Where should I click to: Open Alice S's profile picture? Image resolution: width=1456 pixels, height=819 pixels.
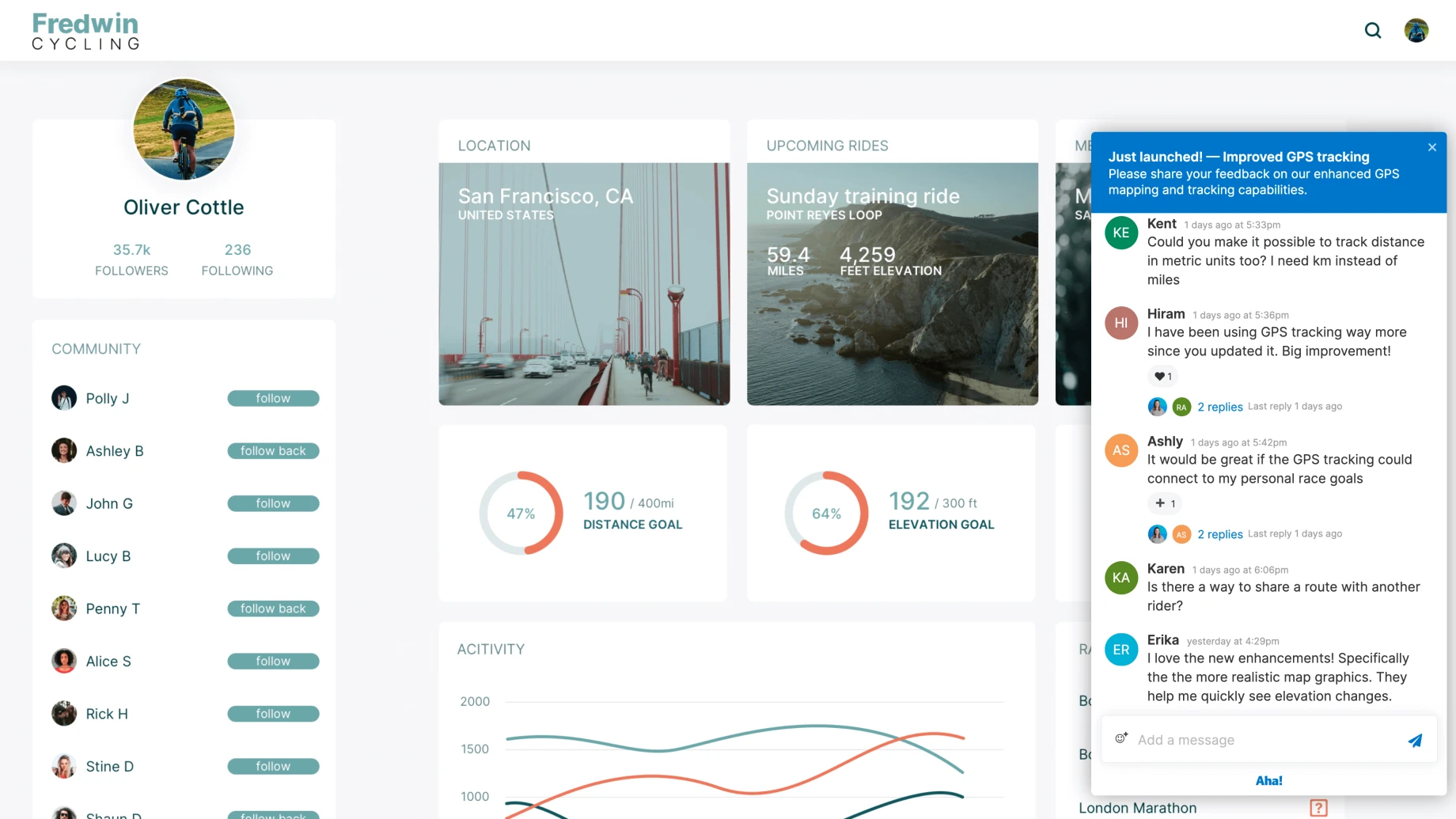pyautogui.click(x=64, y=661)
